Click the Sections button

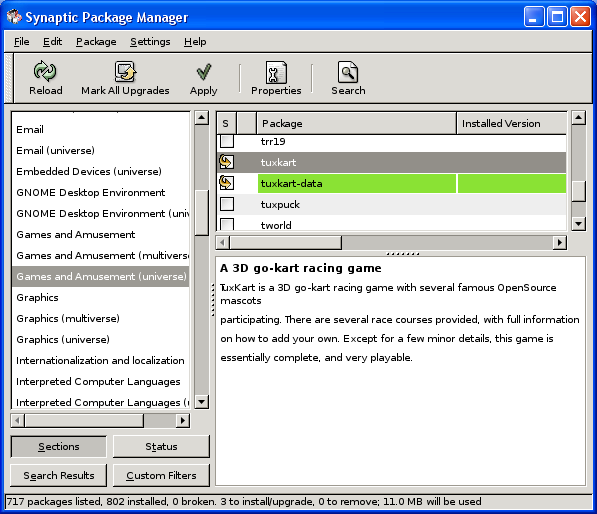coord(59,447)
